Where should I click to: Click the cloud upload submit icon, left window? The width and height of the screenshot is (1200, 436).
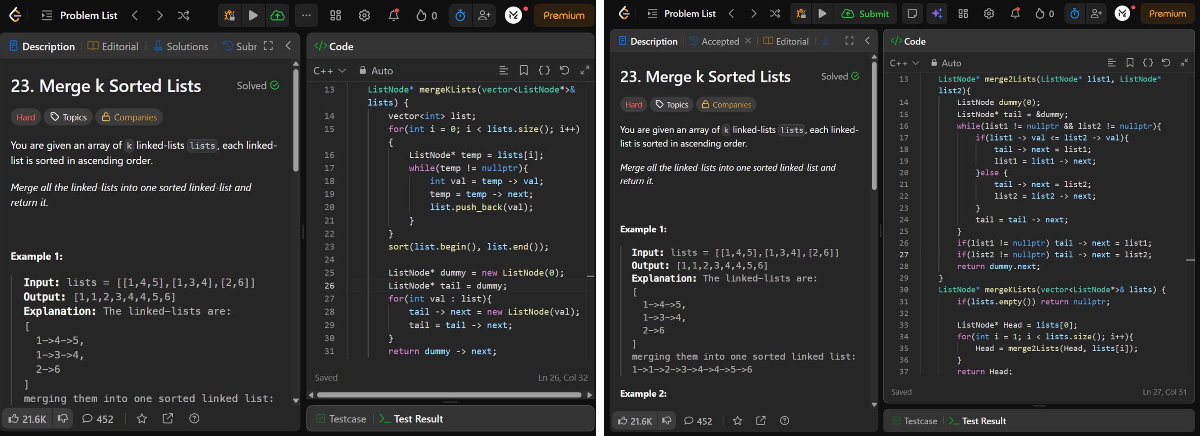[x=276, y=15]
